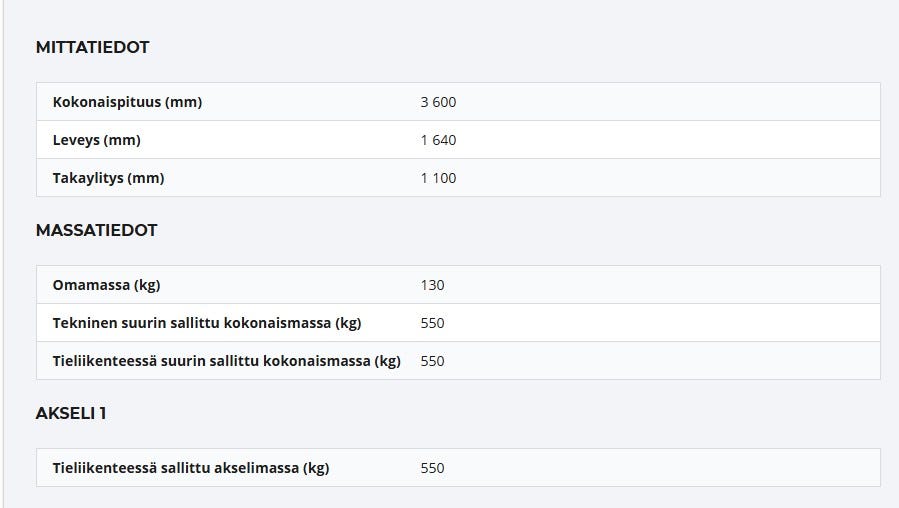Click the (kg) unit in Omamassa label
Image resolution: width=899 pixels, height=508 pixels.
pyautogui.click(x=147, y=285)
